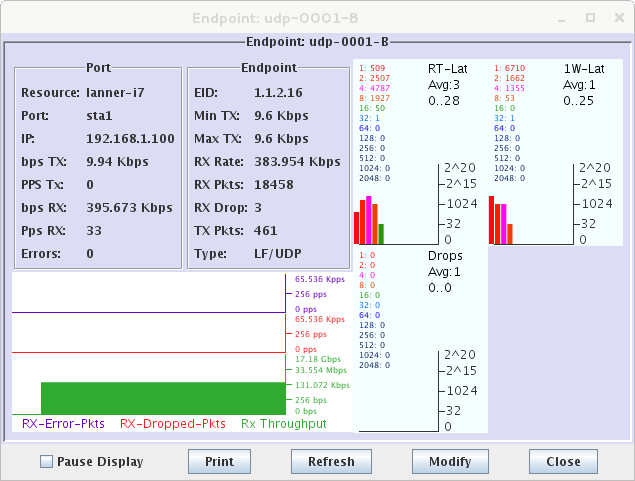This screenshot has height=481, width=635.
Task: Select Resource value lanner-i7
Action: click(x=115, y=93)
